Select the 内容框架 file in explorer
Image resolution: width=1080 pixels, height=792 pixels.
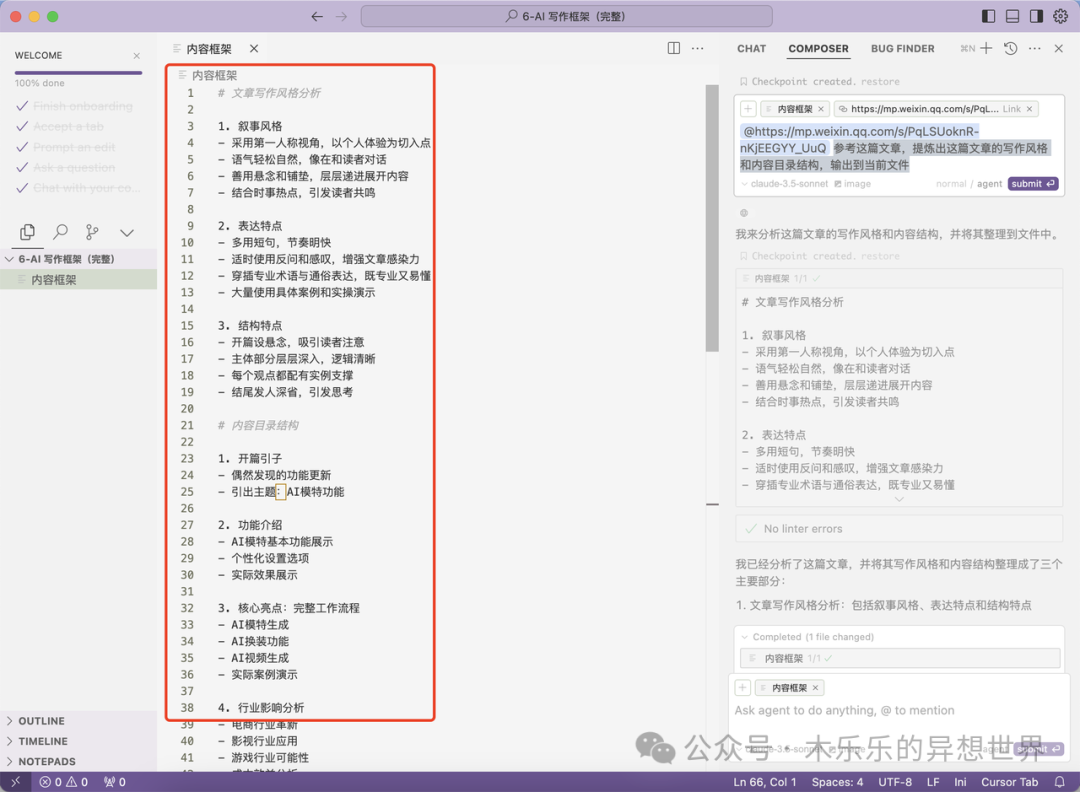click(79, 280)
